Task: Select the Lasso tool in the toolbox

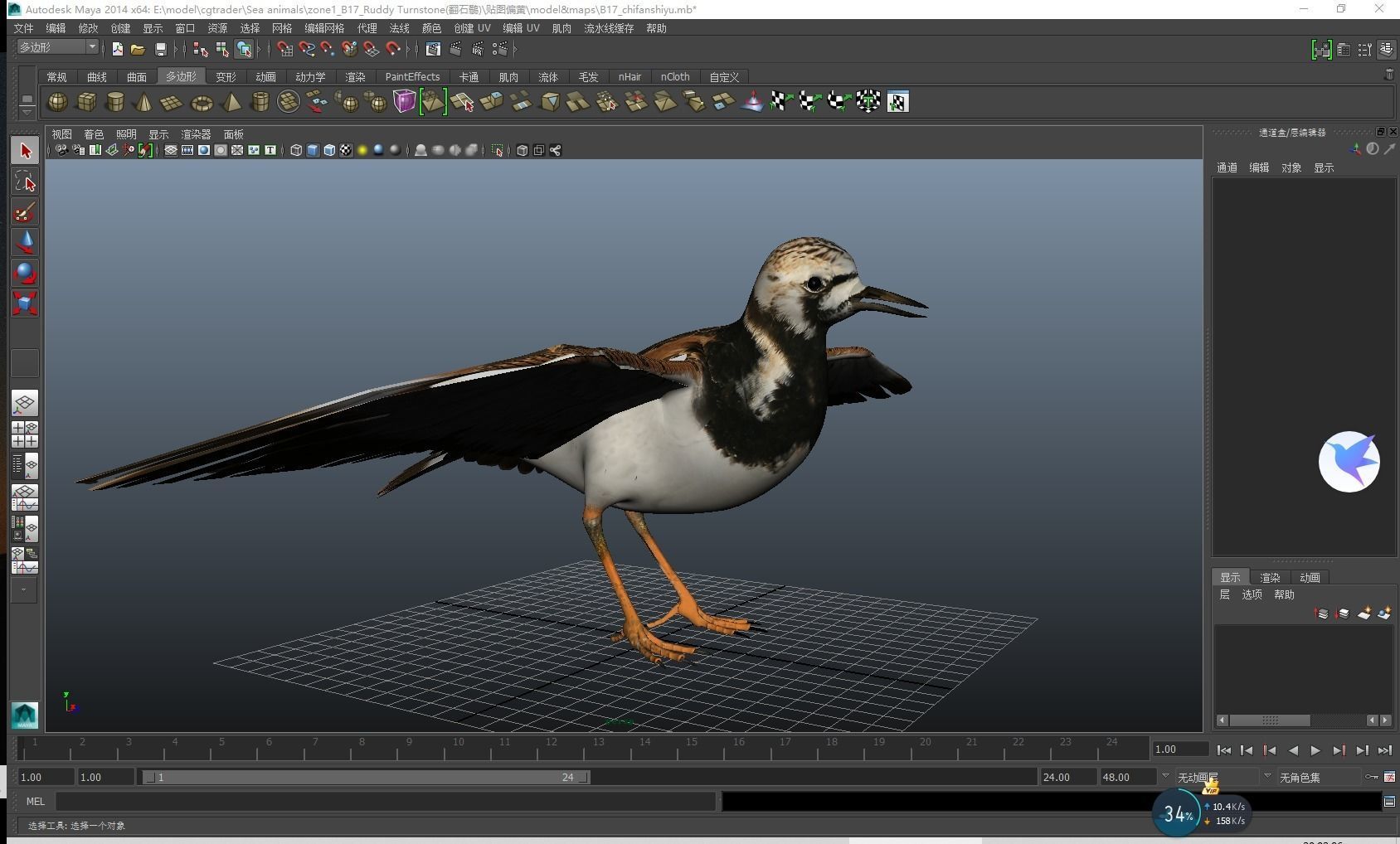Action: 25,182
